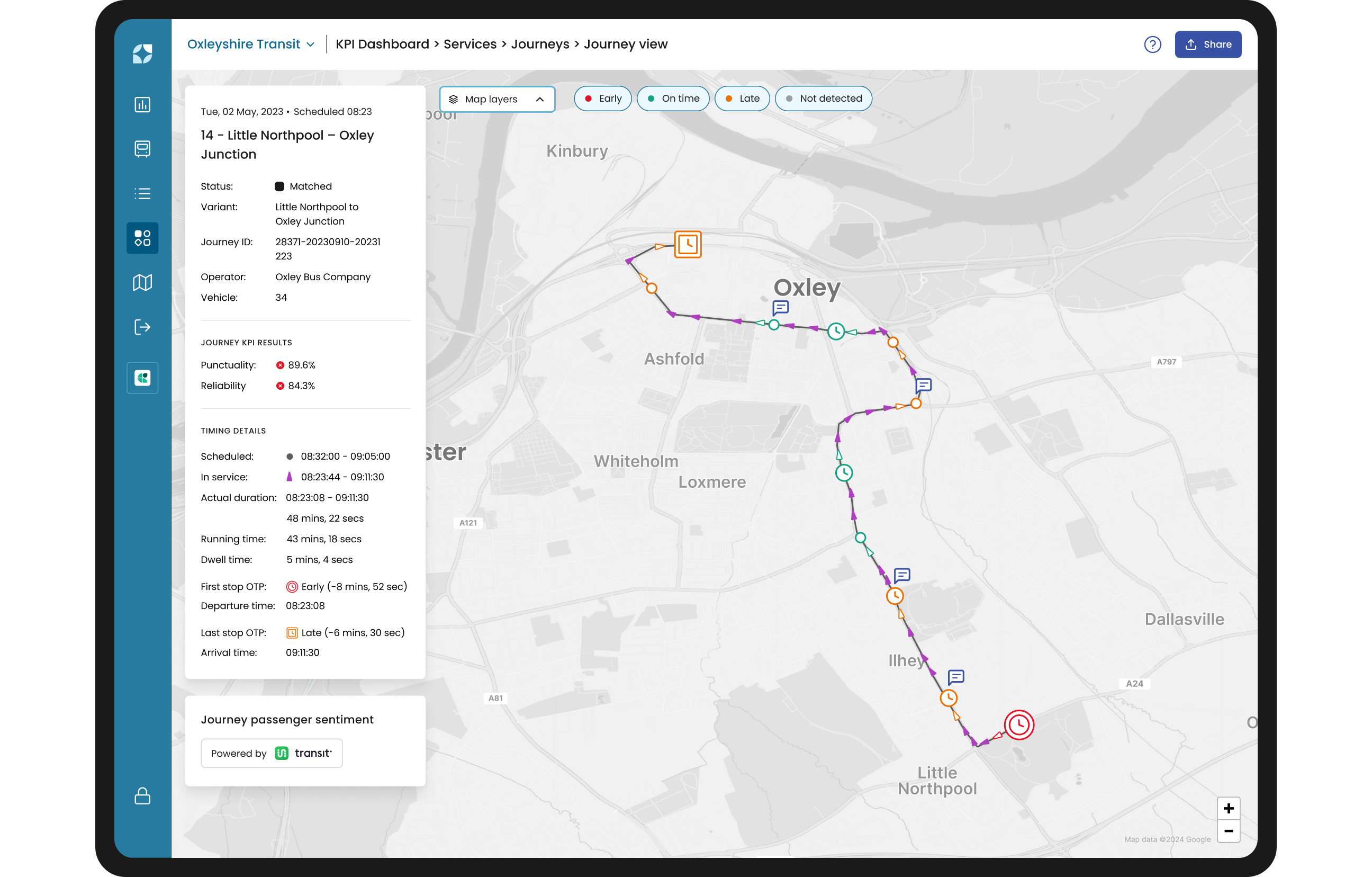Click the red clock first stop marker

(1019, 725)
